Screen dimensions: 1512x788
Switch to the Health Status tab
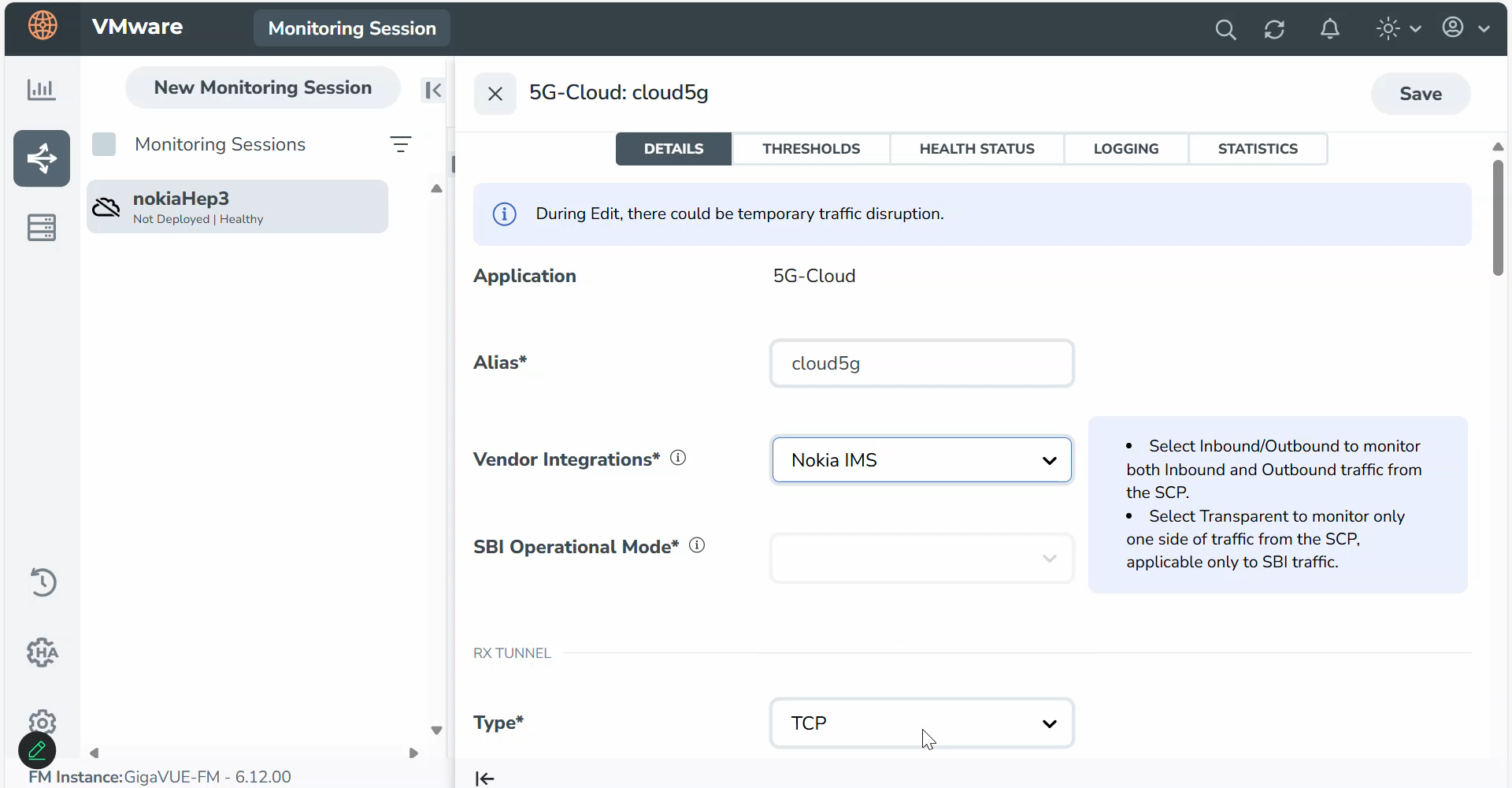tap(976, 149)
